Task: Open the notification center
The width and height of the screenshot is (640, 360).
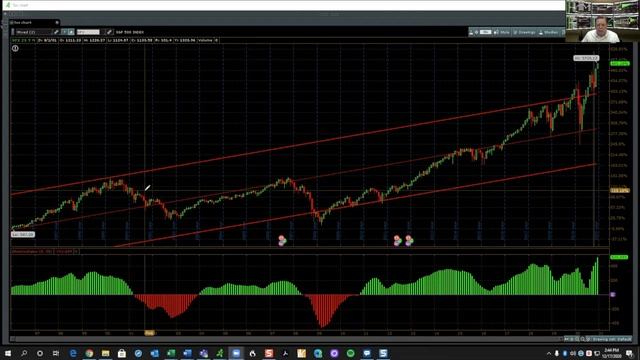Action: [630, 353]
